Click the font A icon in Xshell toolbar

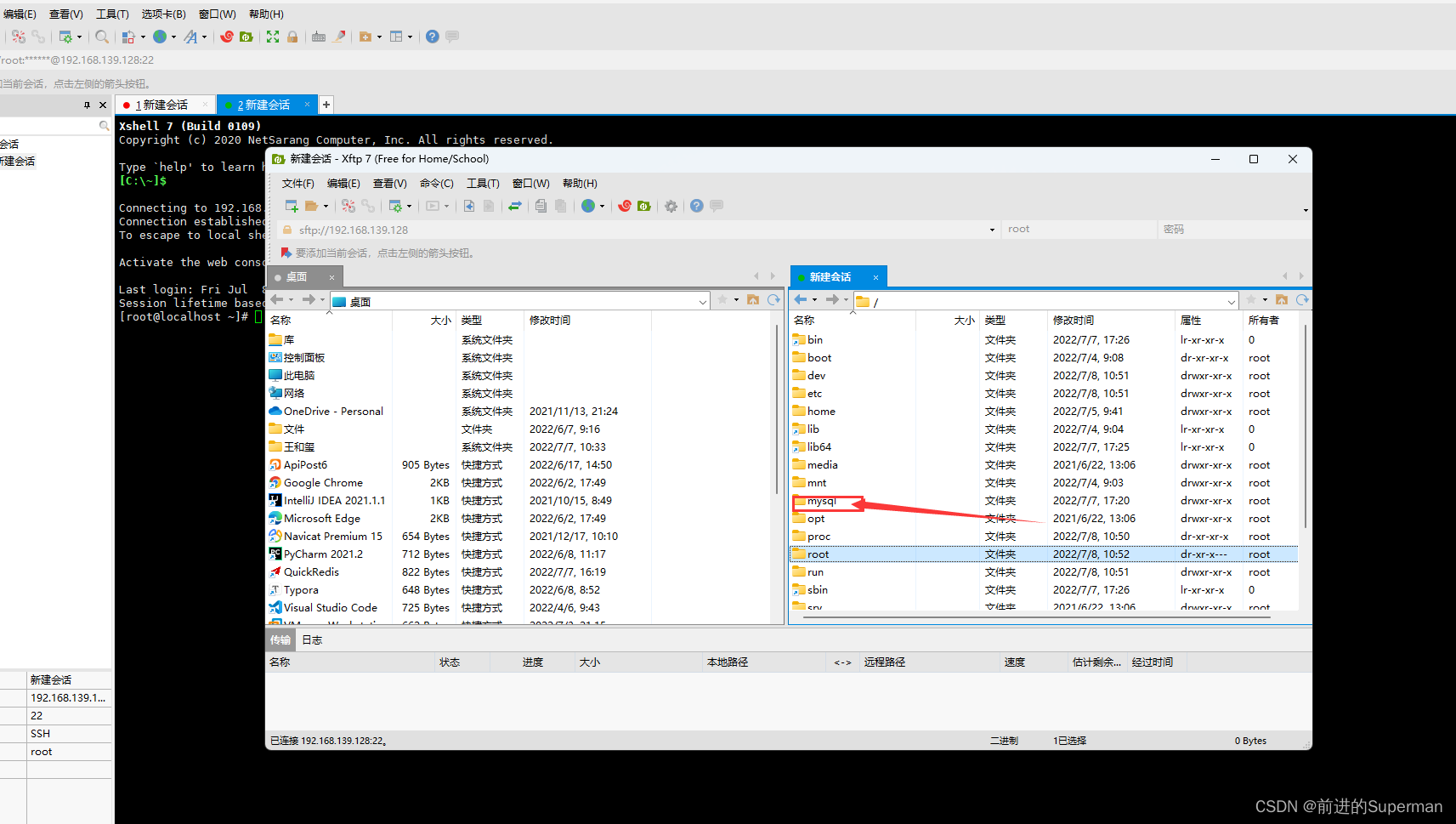click(x=190, y=37)
